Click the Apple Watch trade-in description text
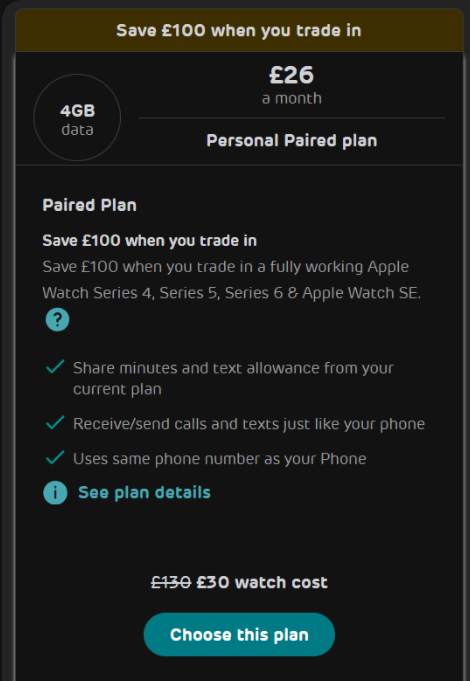470x681 pixels. [x=232, y=280]
